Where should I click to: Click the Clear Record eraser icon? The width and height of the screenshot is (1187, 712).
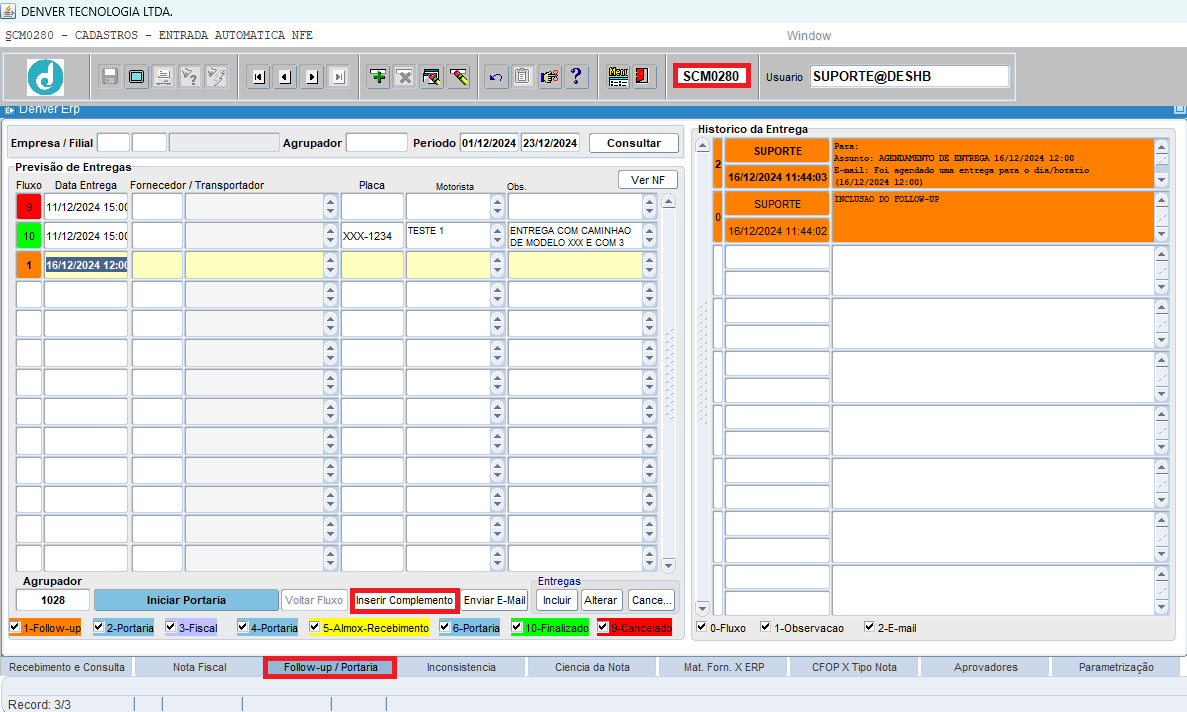tap(431, 76)
